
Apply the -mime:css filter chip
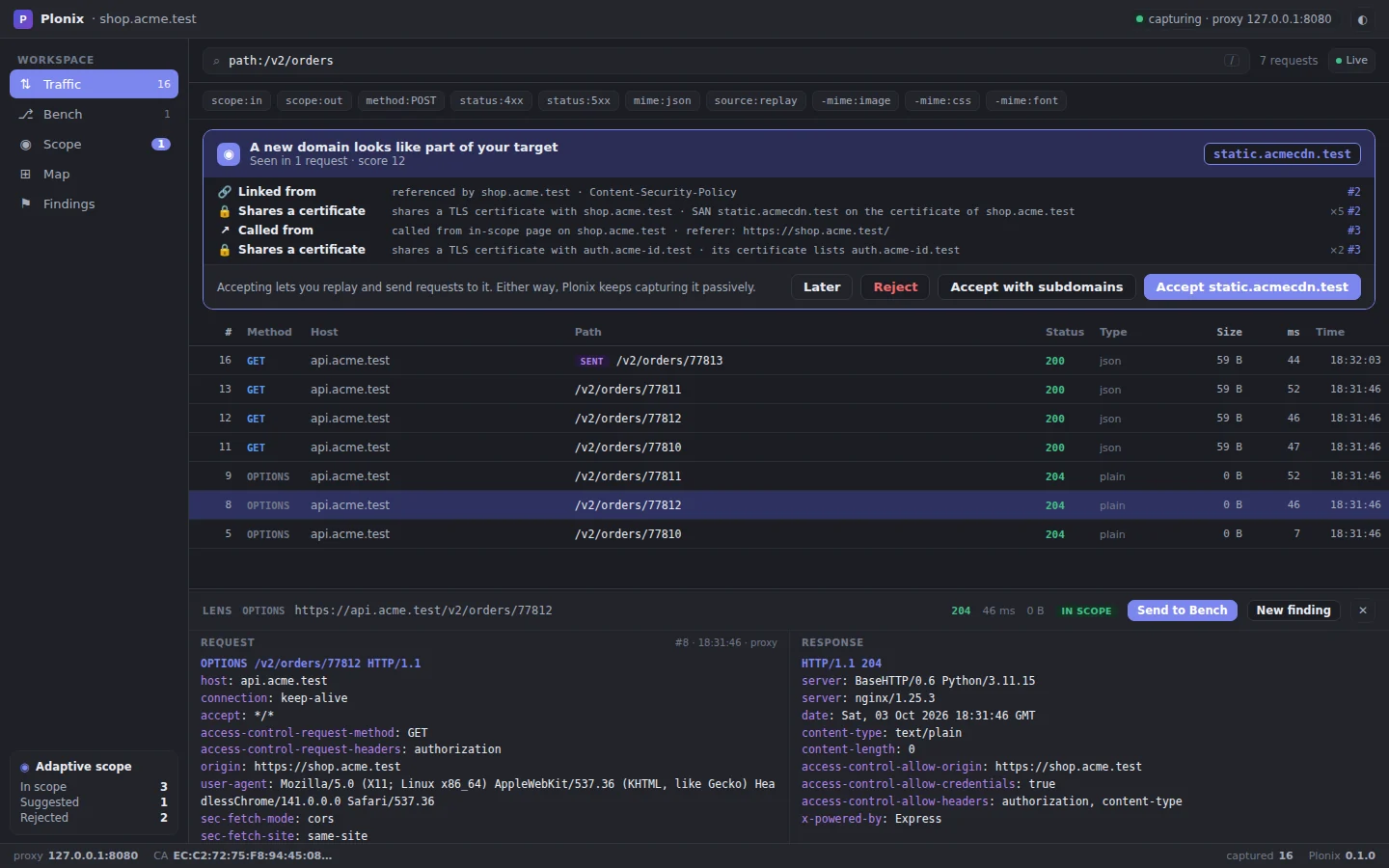tap(942, 100)
